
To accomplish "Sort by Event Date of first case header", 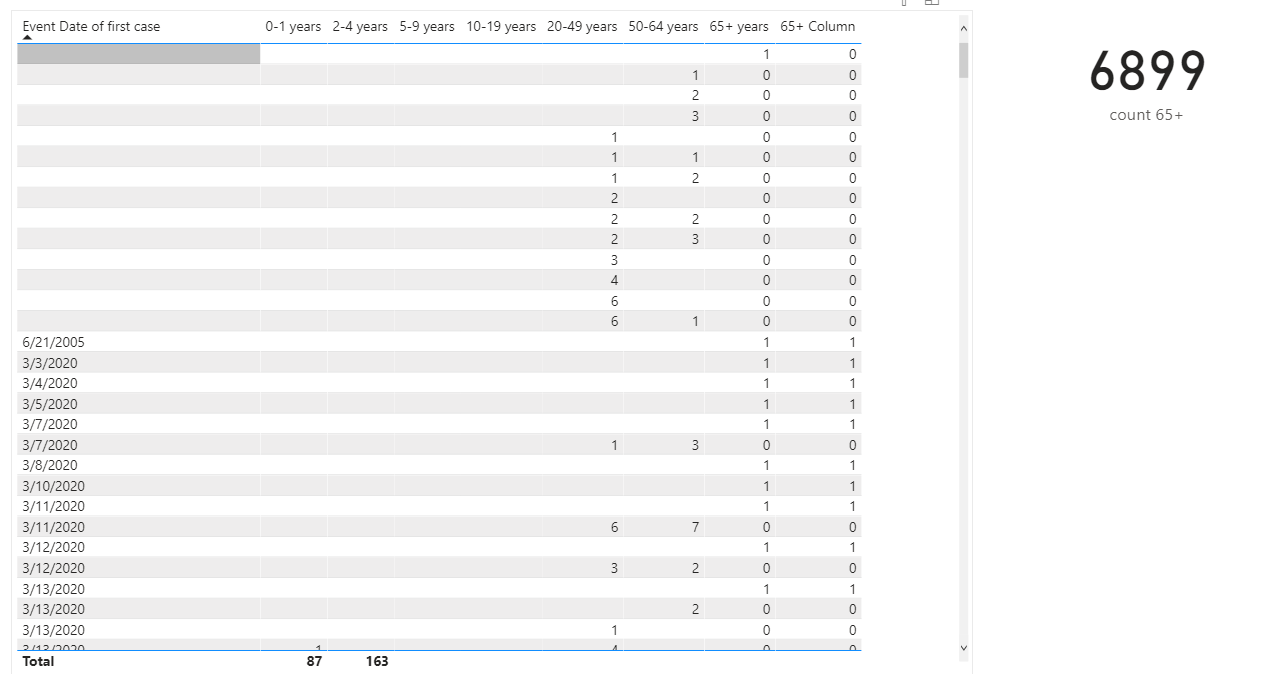I will click(91, 26).
